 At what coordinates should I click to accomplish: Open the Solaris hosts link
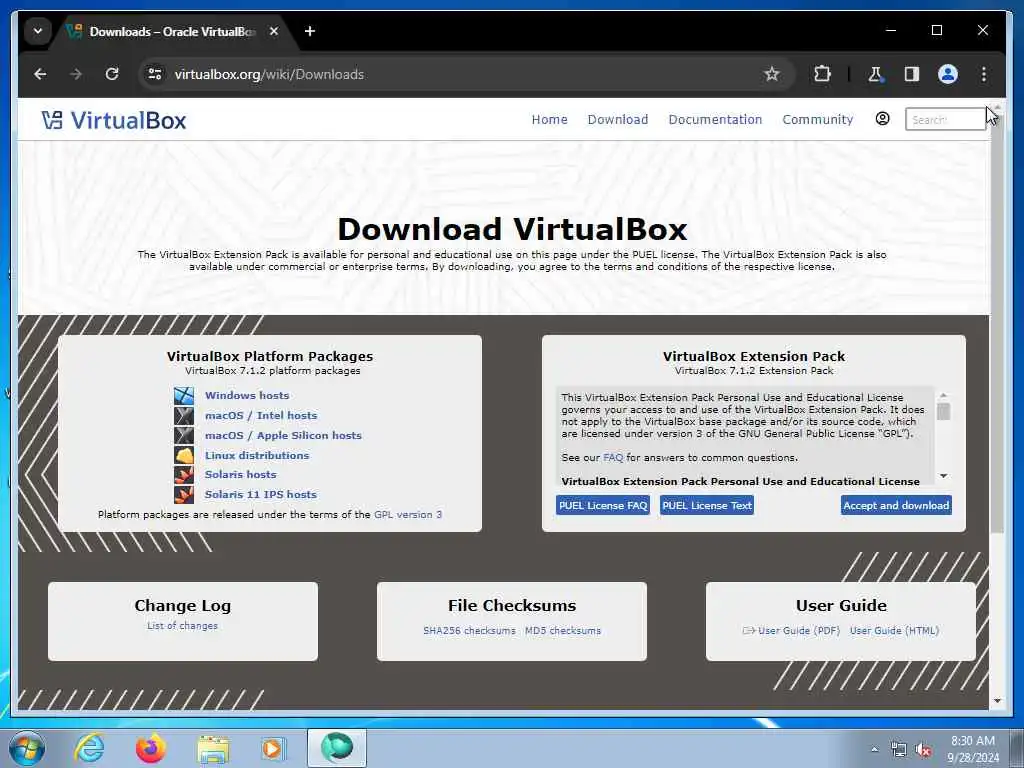point(240,475)
